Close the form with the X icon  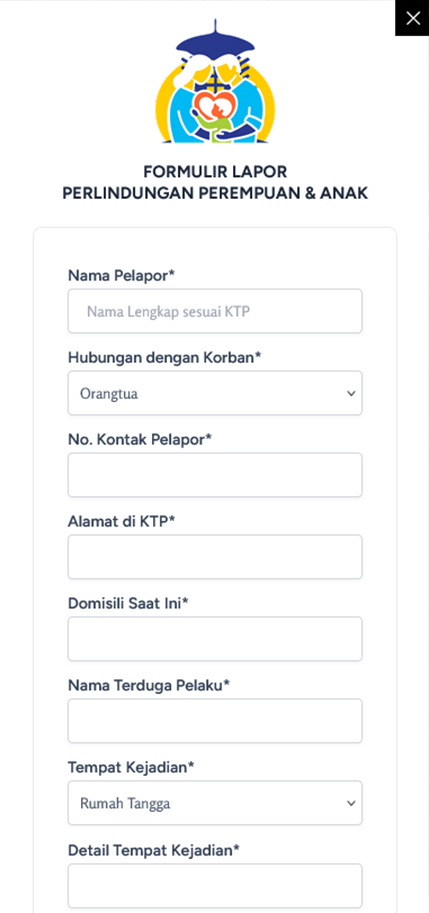[412, 19]
